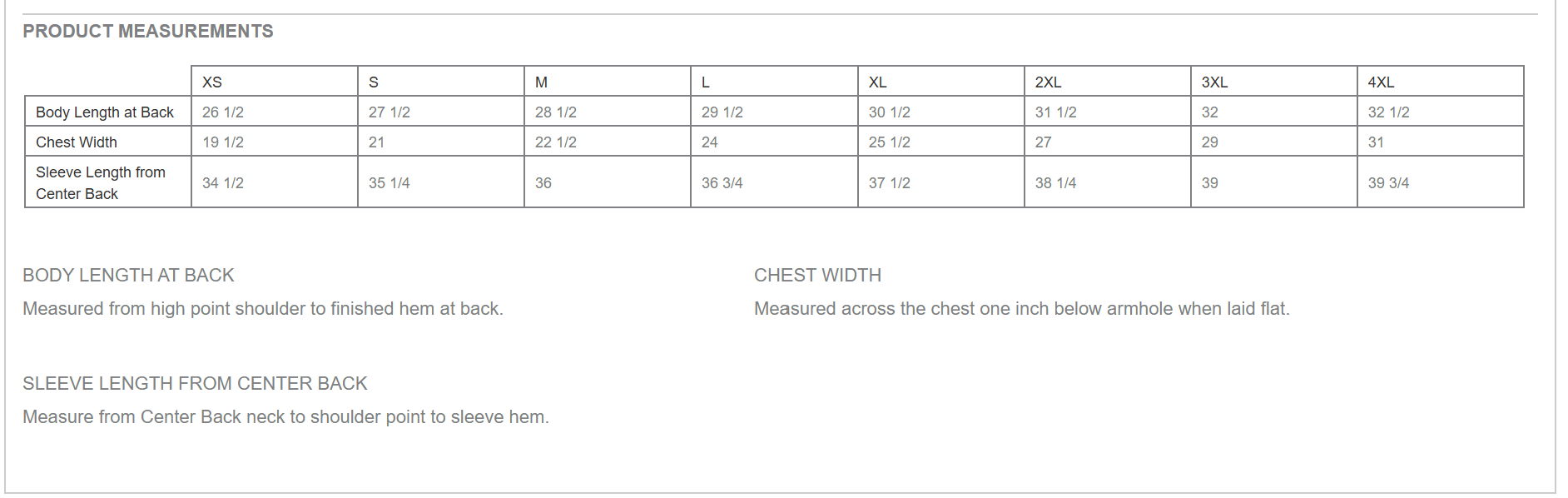
Task: Click the BODY LENGTH AT BACK description heading
Action: coord(128,276)
